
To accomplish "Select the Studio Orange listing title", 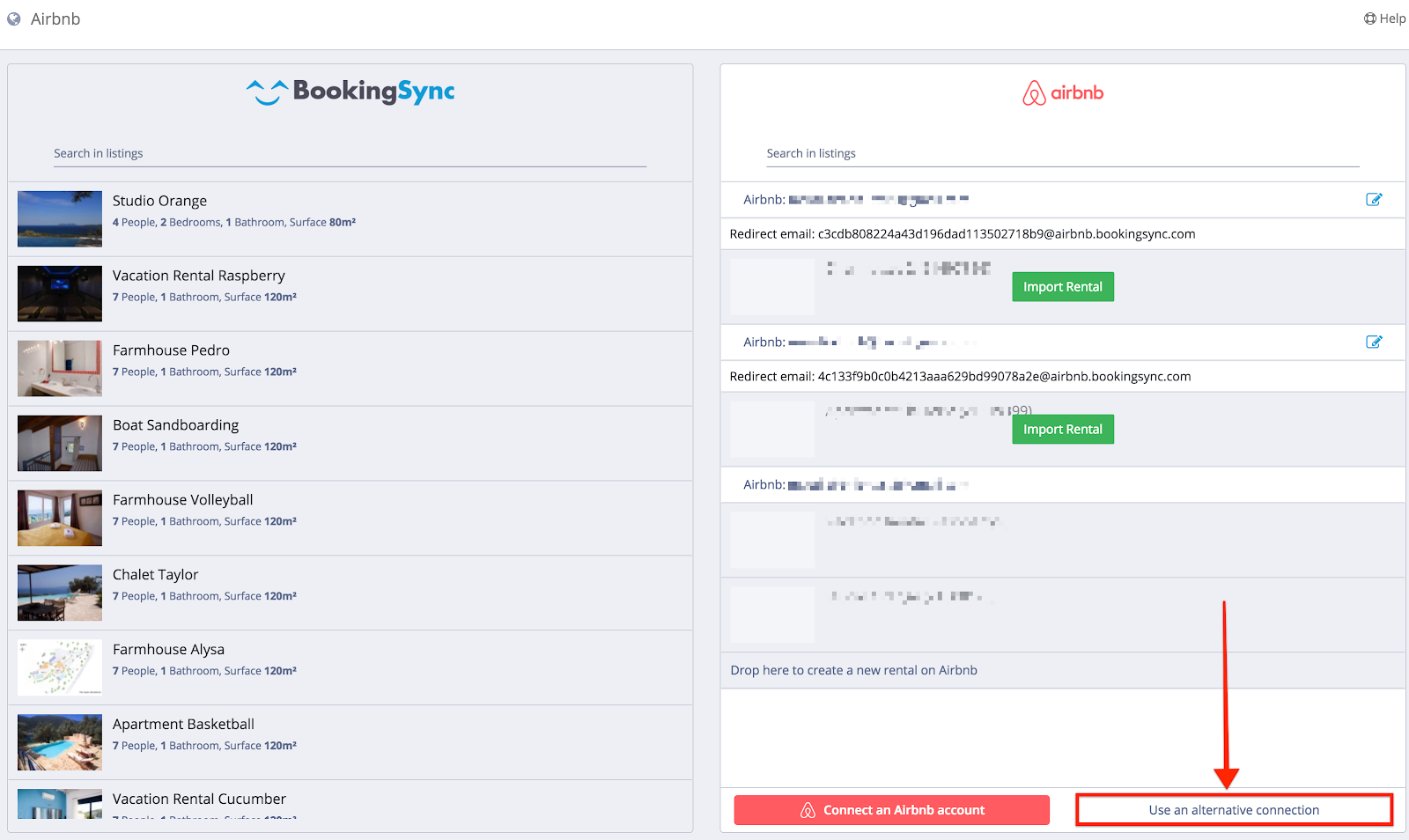I will tap(159, 201).
